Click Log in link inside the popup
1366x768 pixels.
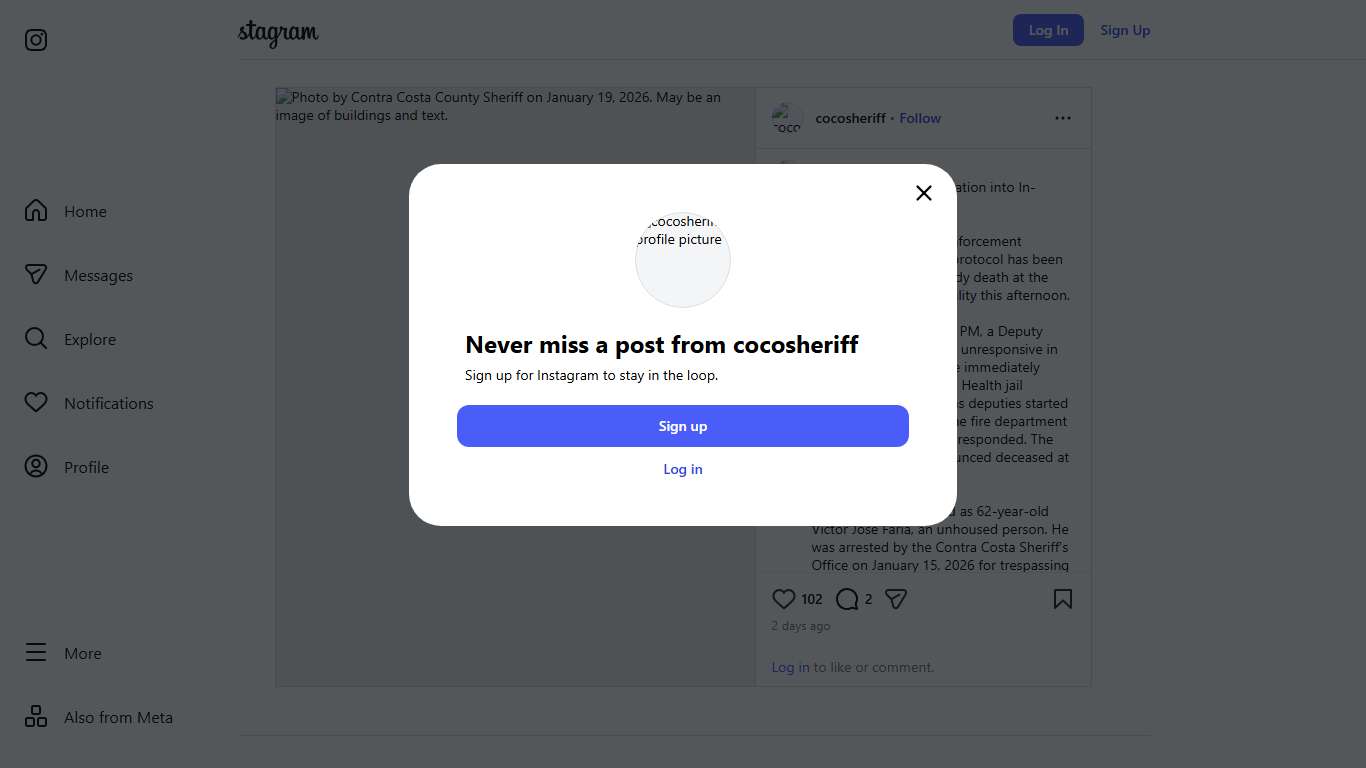(x=683, y=469)
